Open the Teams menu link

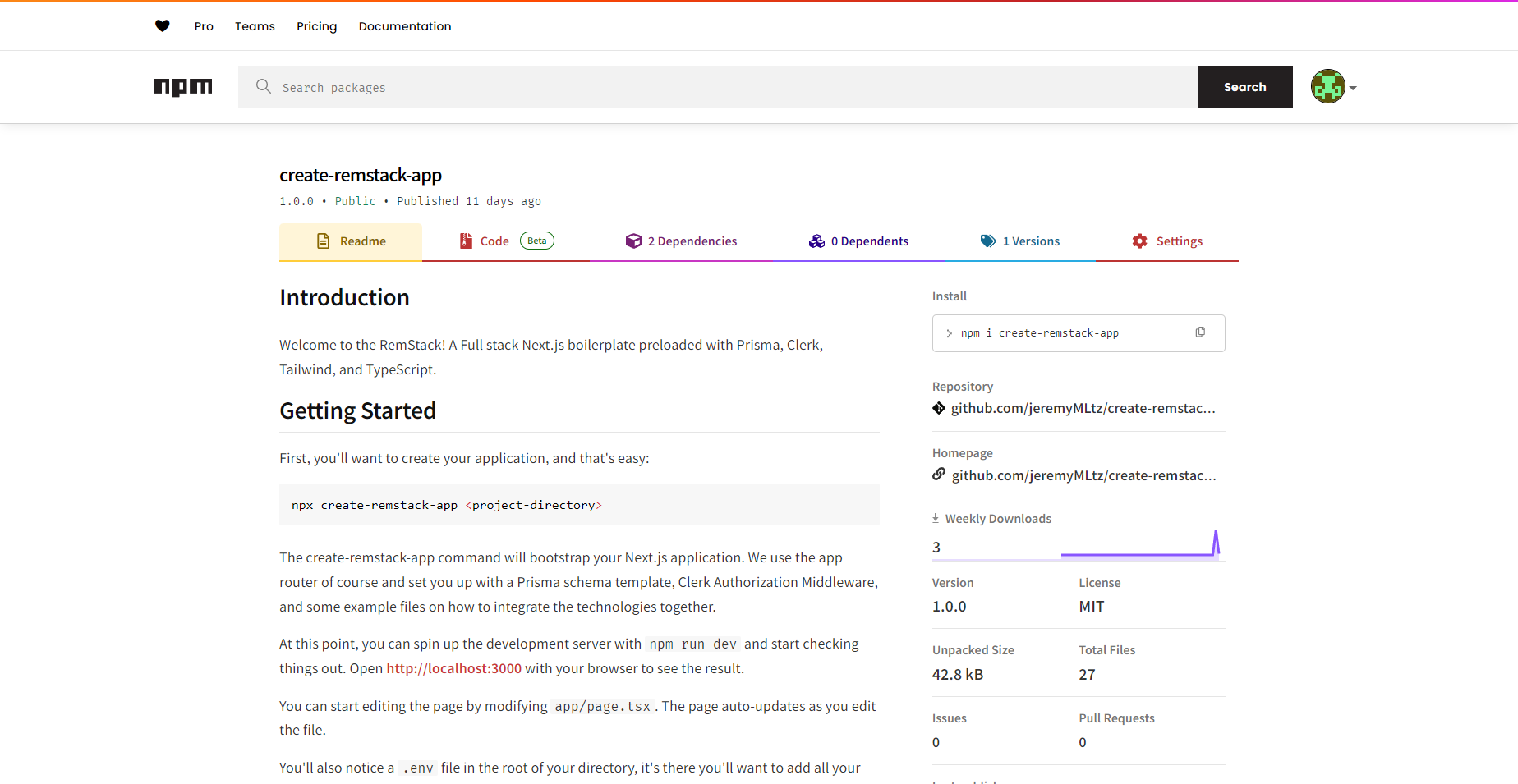click(255, 26)
